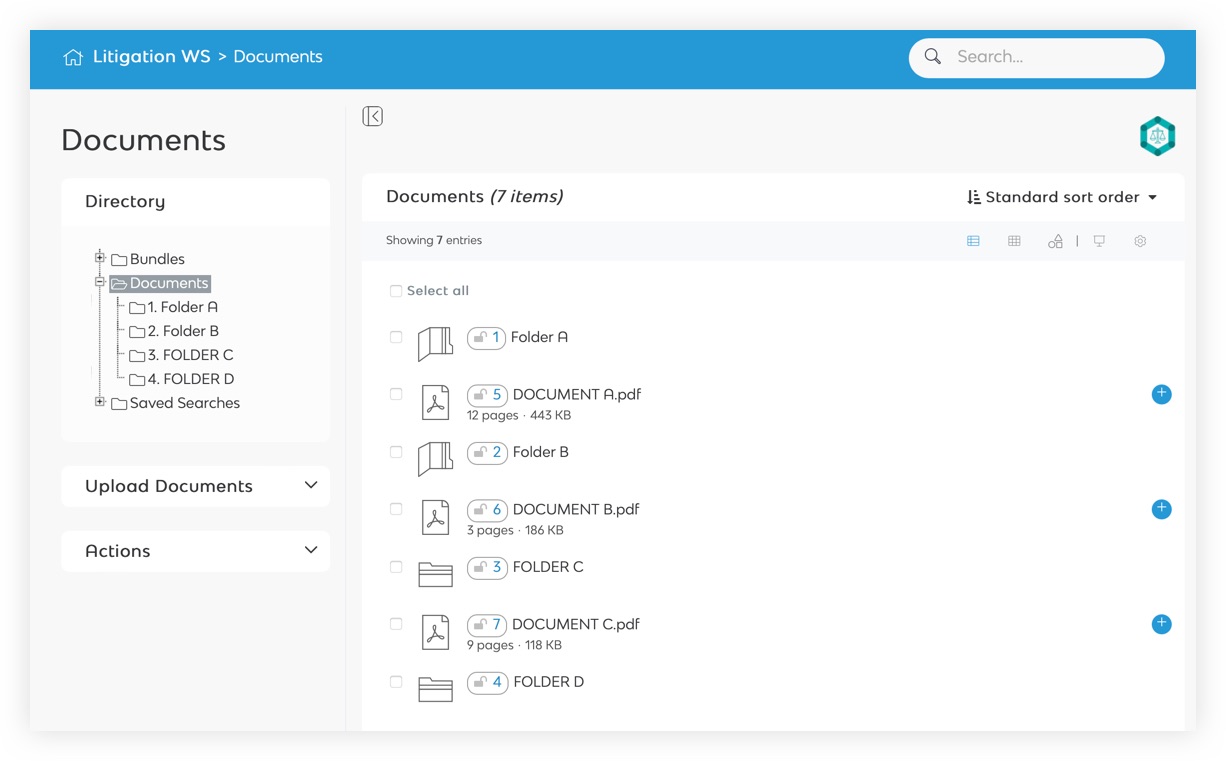Check the Select all checkbox

click(x=396, y=291)
